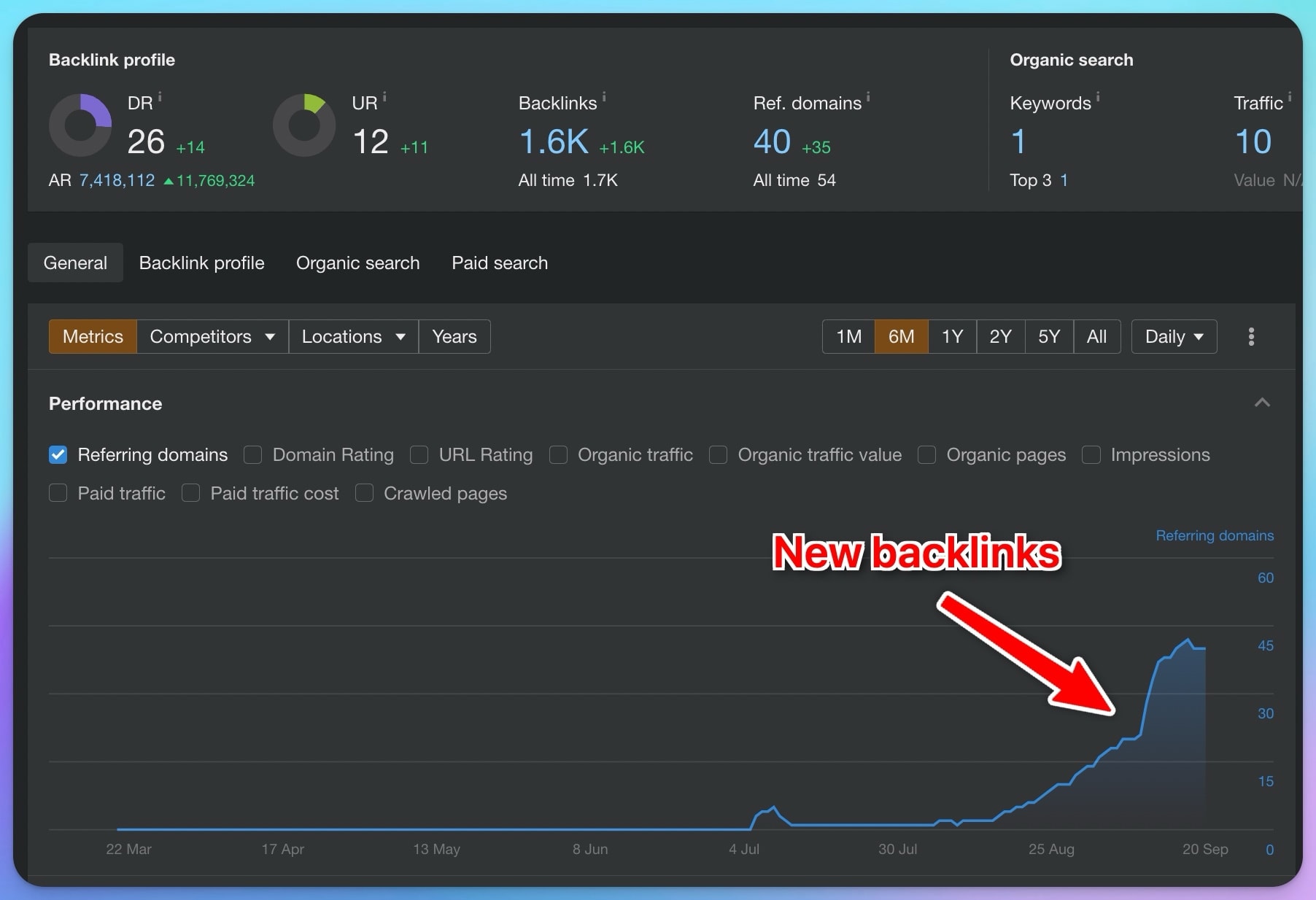Click the Years button

point(454,336)
